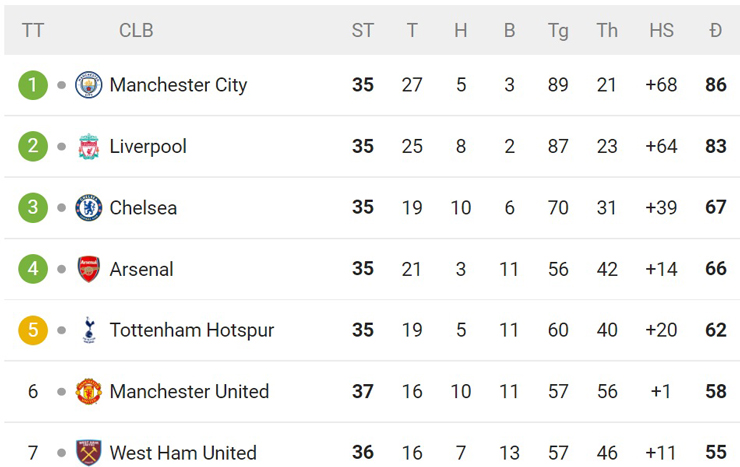The height and width of the screenshot is (467, 740).
Task: Click the green rank 3 badge
Action: pyautogui.click(x=33, y=208)
